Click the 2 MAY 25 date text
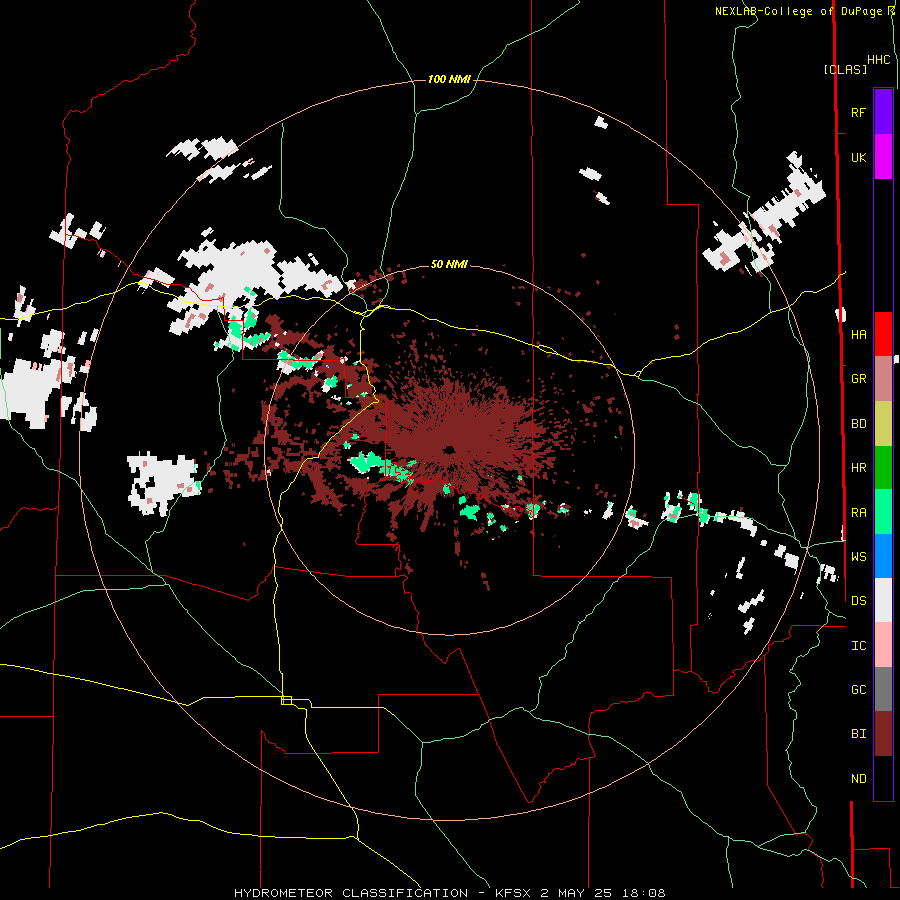This screenshot has height=900, width=900. 576,893
